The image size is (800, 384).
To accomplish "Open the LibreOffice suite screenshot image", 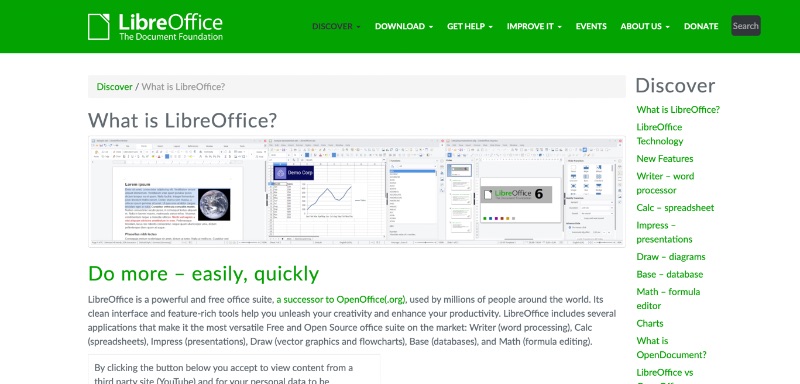I will (x=357, y=192).
